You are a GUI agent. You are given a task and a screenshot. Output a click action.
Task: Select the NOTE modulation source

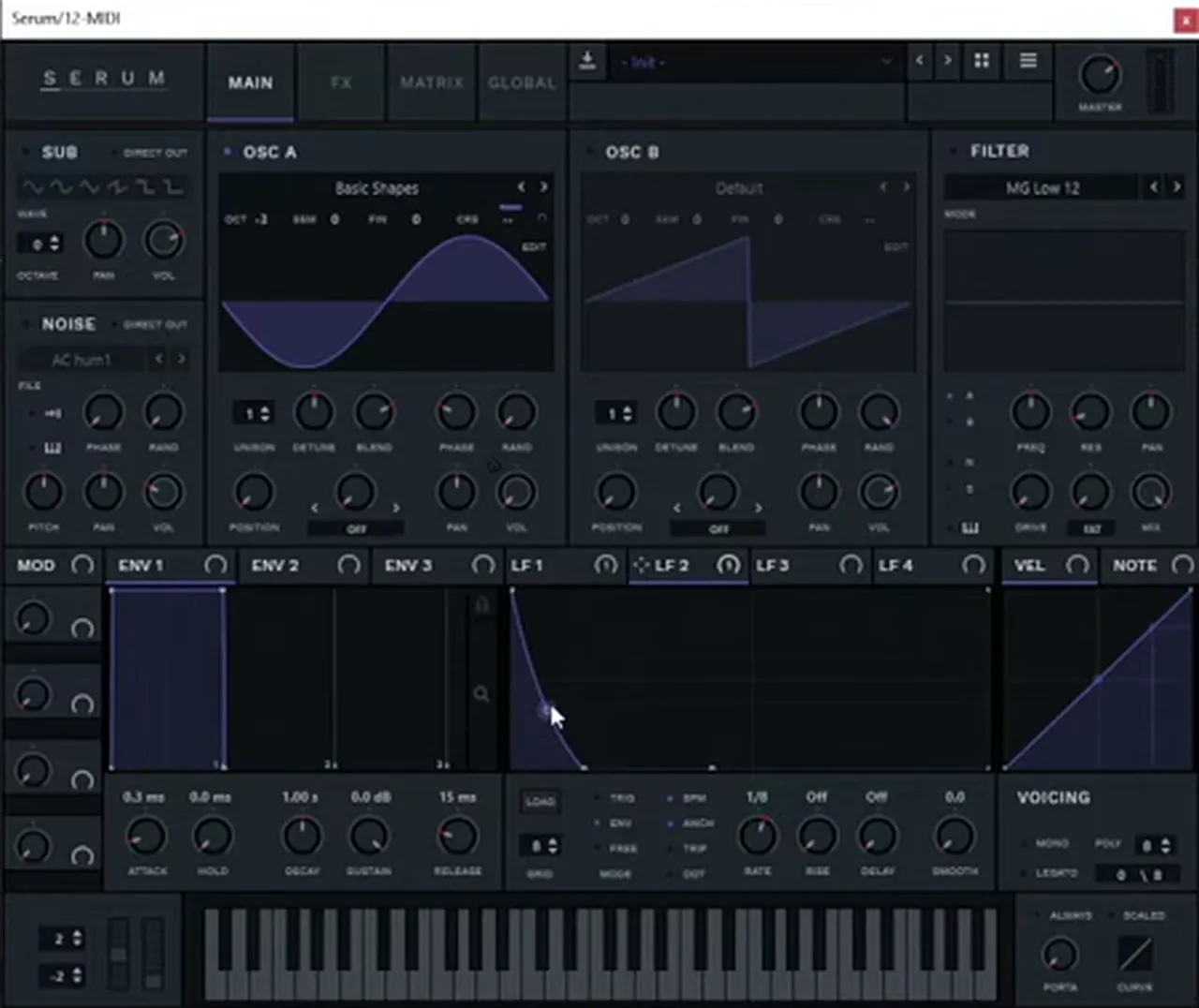1134,566
